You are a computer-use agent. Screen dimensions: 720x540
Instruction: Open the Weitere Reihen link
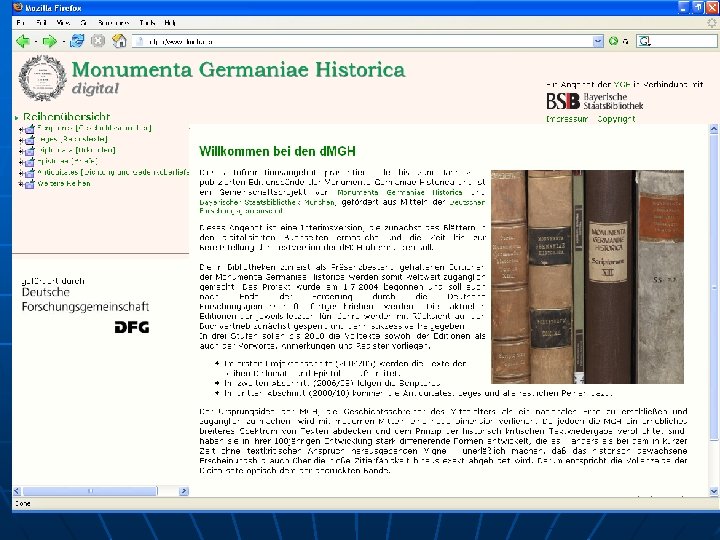pos(64,183)
